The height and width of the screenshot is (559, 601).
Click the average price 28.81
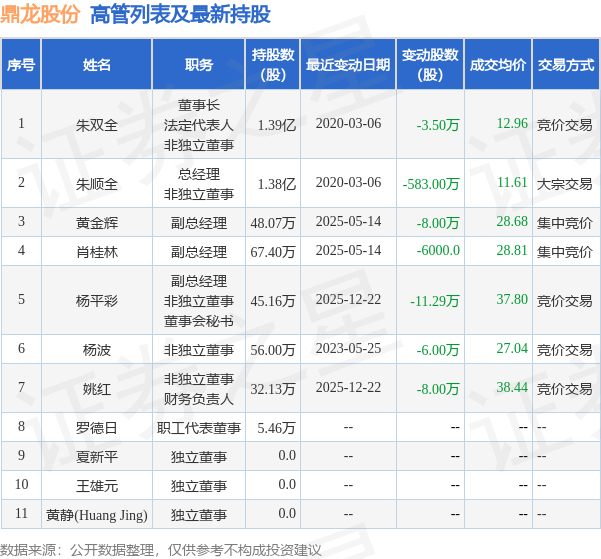(x=512, y=250)
